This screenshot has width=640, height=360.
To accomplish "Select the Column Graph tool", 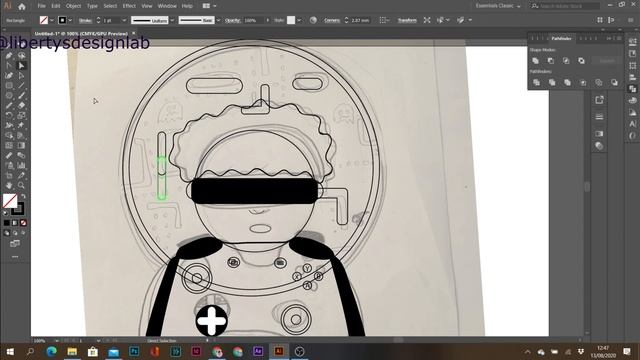I will 21,165.
